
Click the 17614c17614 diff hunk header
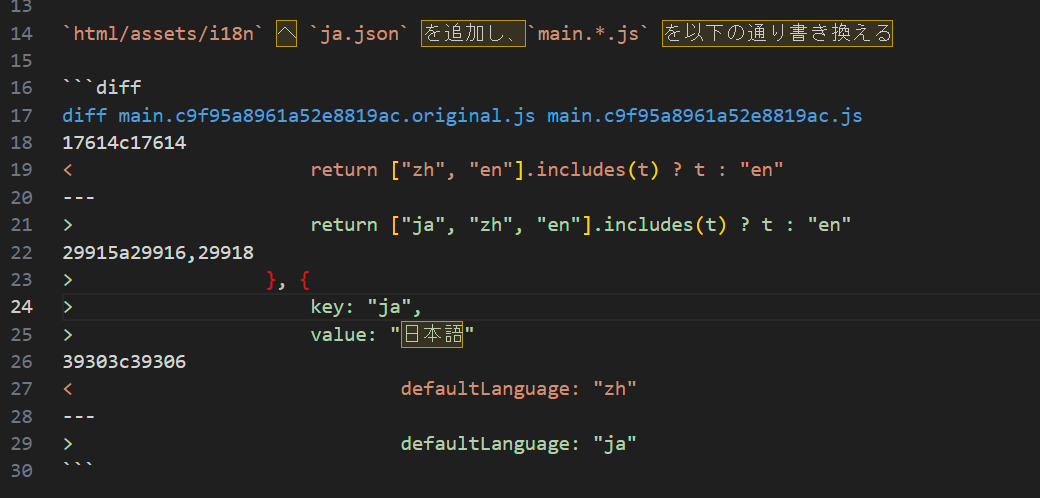124,143
